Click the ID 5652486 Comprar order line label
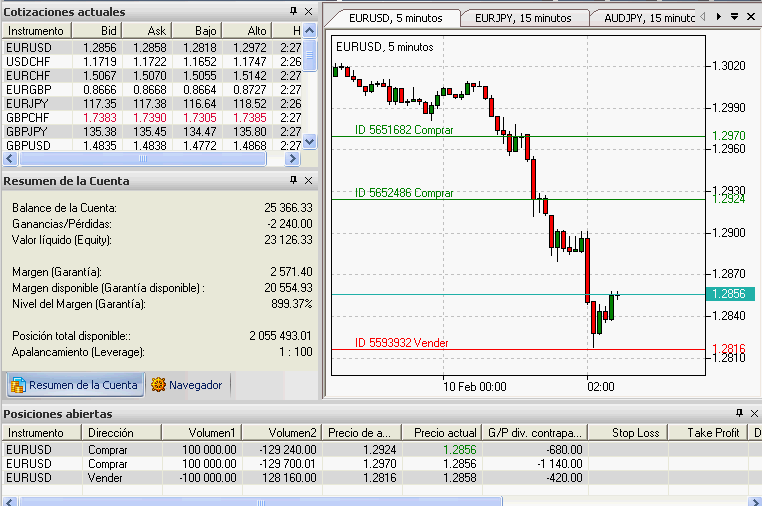The height and width of the screenshot is (506, 762). point(404,193)
